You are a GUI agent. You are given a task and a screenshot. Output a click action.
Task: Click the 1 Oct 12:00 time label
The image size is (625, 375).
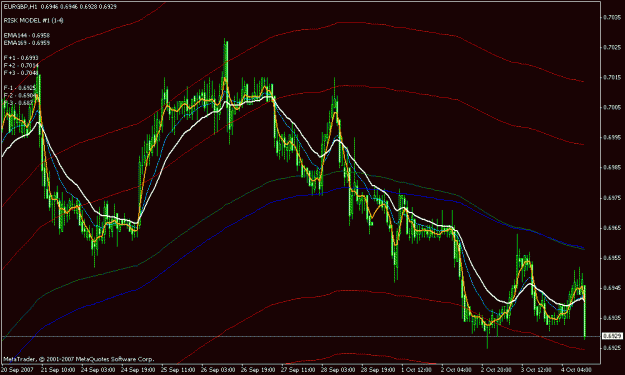pos(417,370)
